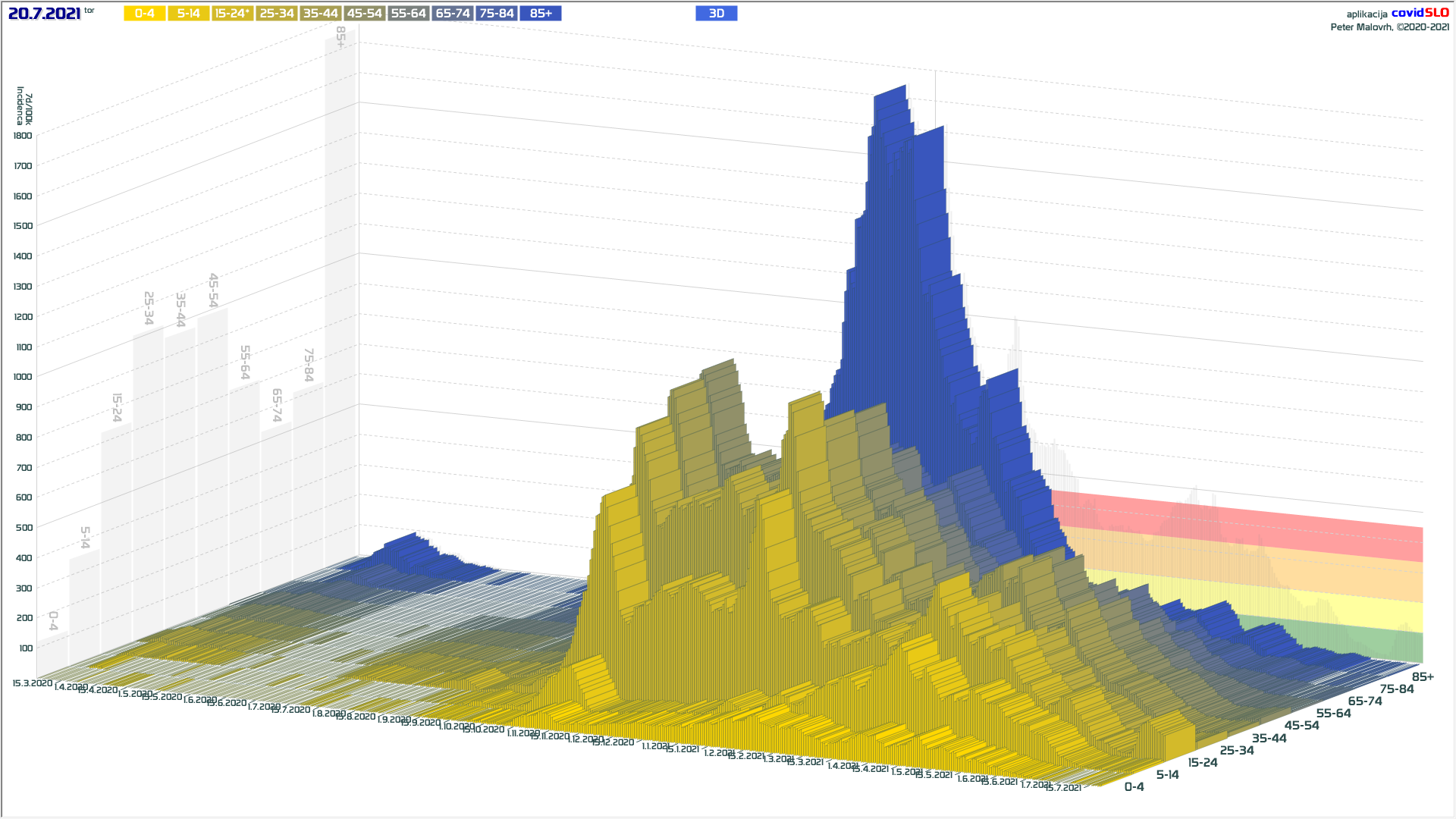Select the 0-4 label on depth axis

1134,787
